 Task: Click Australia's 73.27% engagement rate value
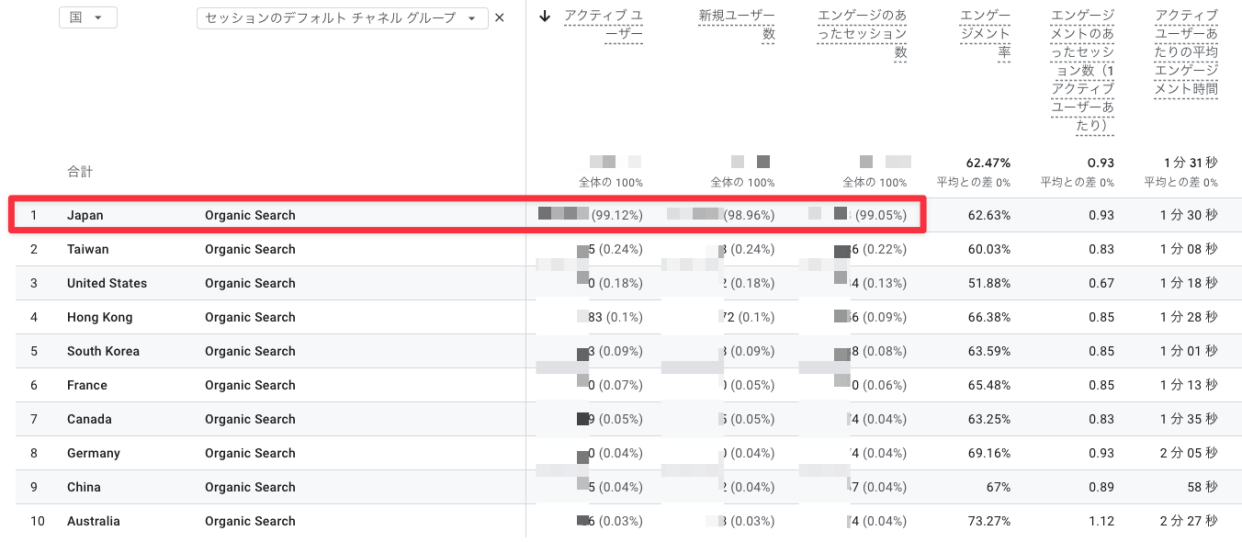[987, 521]
